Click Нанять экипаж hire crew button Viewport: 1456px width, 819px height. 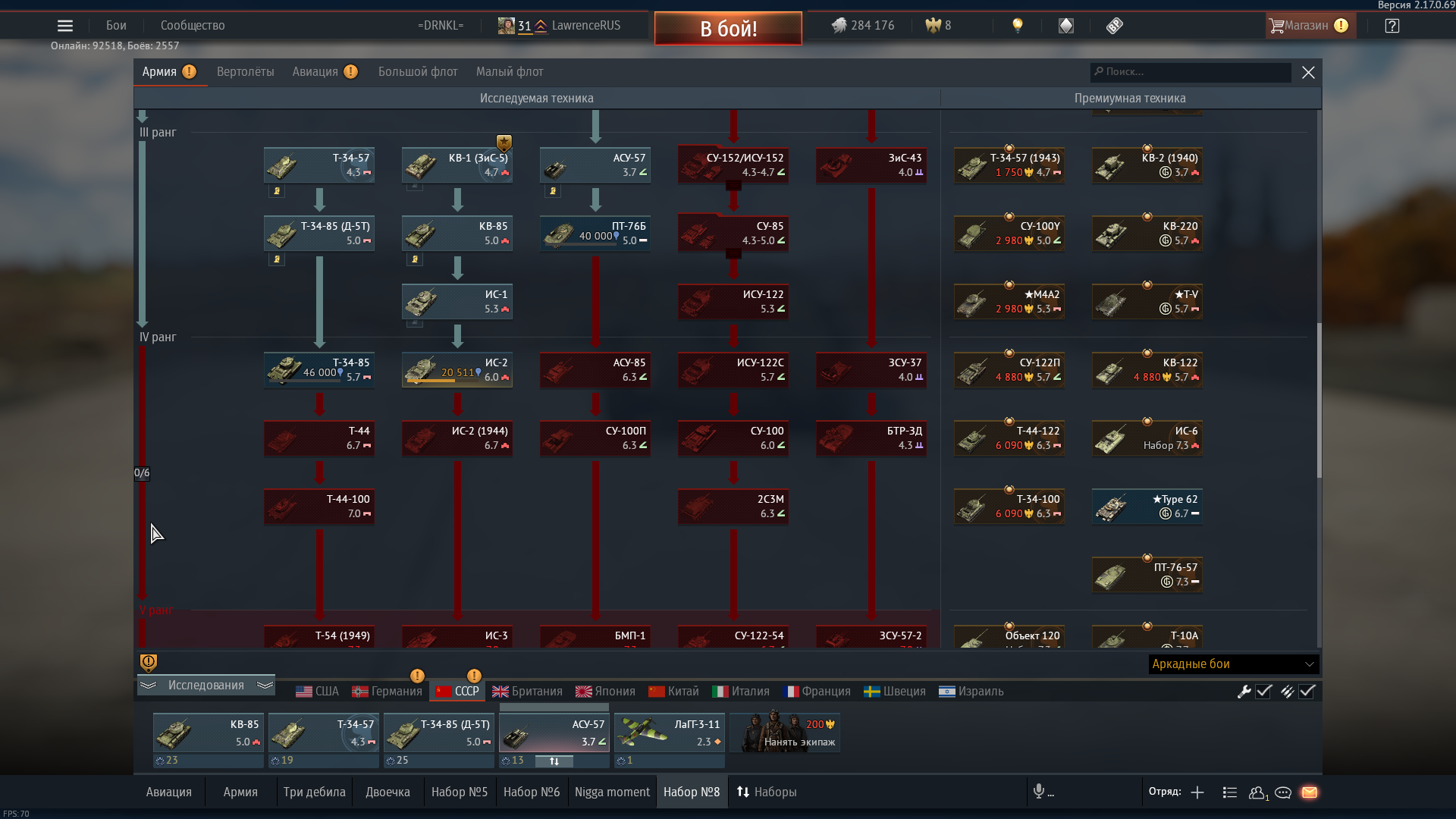click(x=785, y=732)
